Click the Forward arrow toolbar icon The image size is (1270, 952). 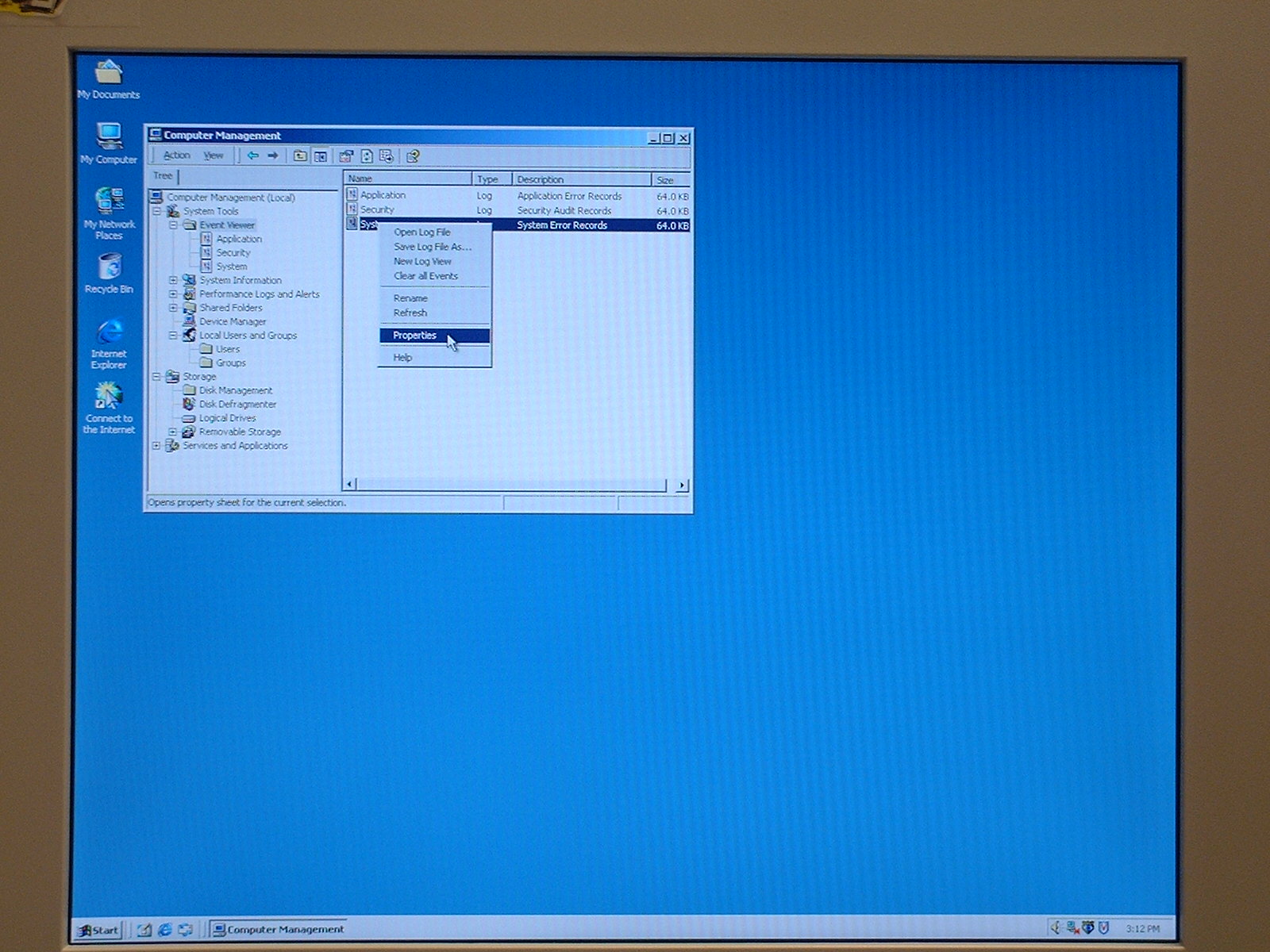[273, 155]
